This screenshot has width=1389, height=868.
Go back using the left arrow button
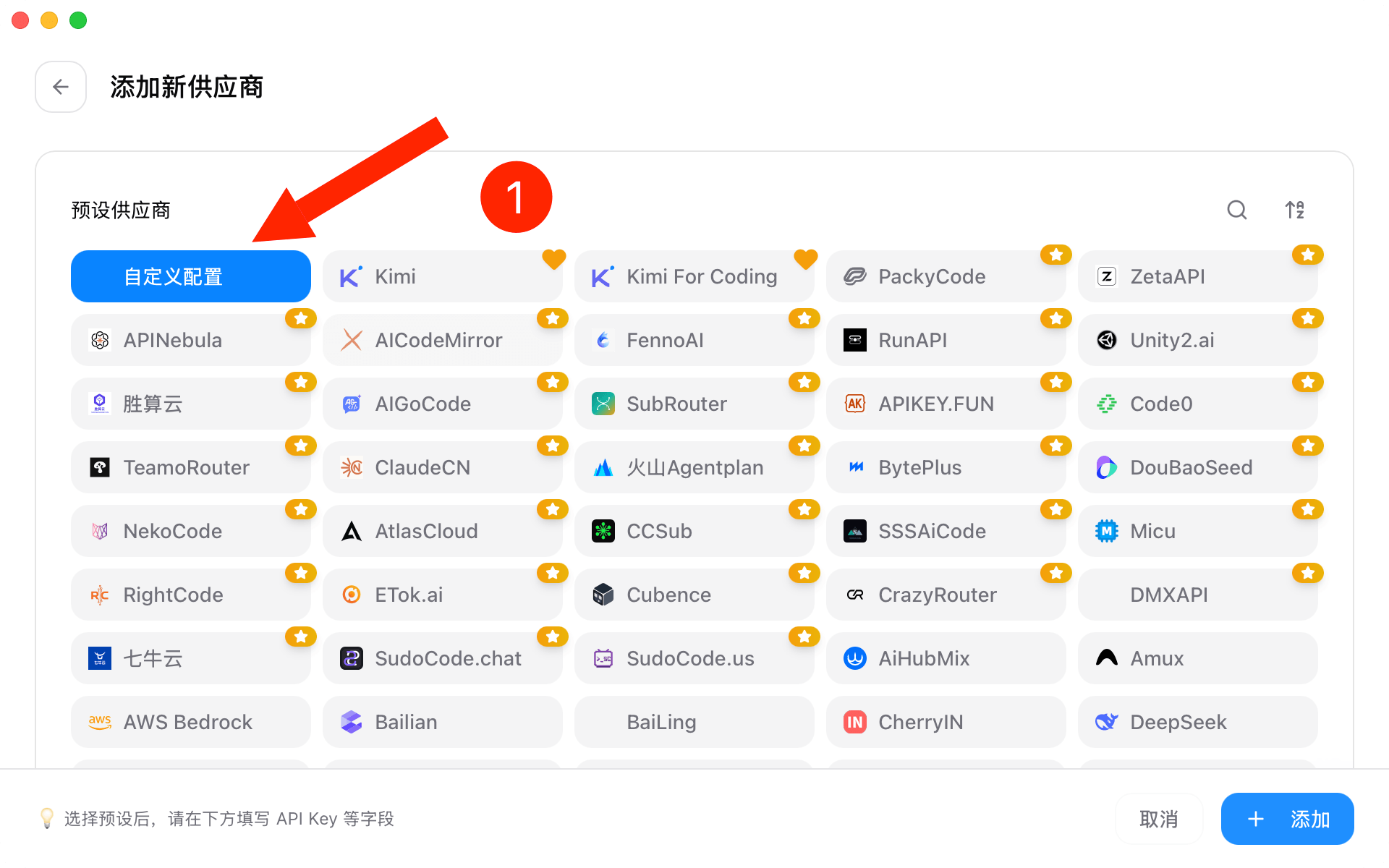coord(61,87)
